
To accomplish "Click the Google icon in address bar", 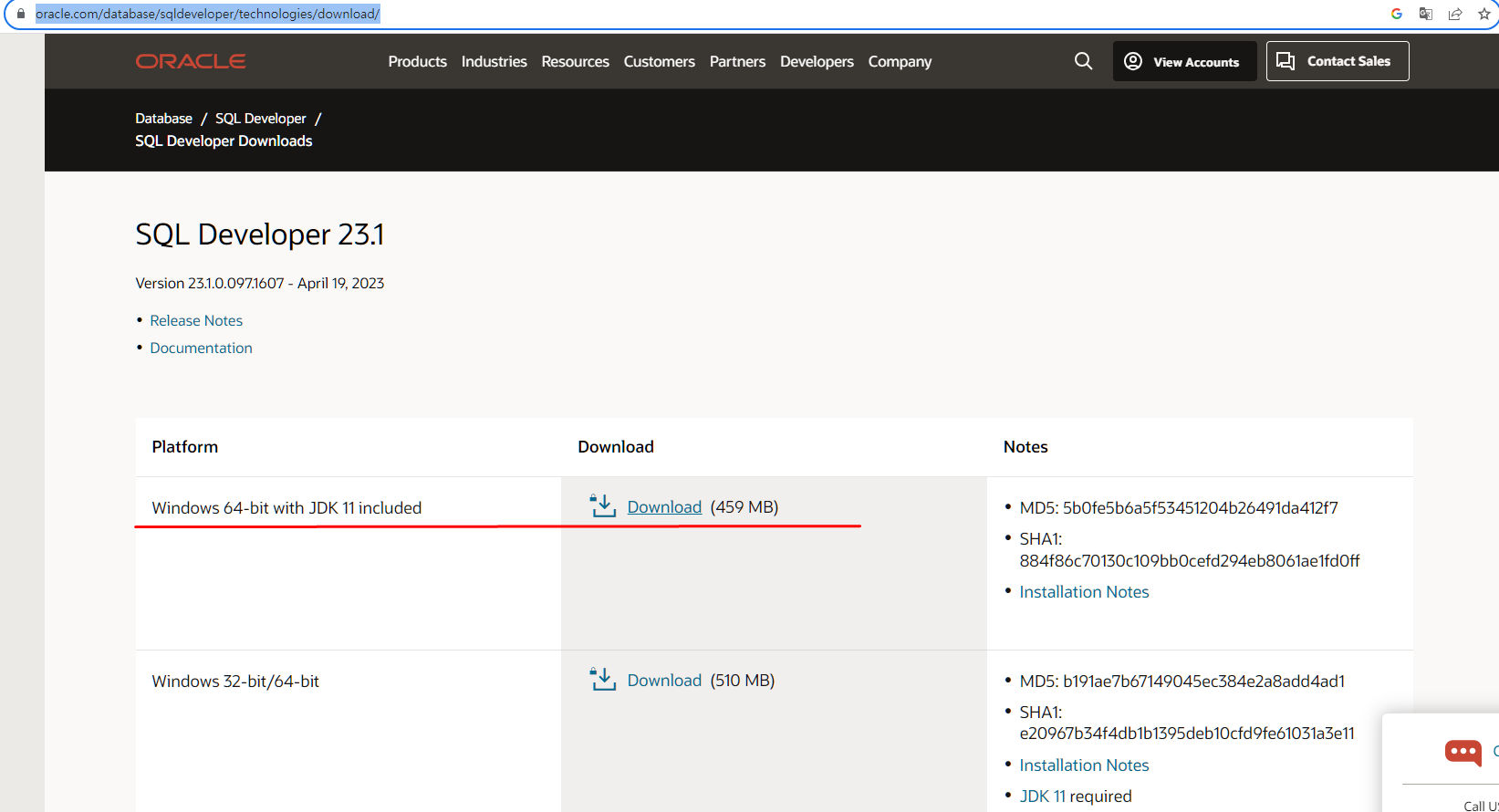I will point(1396,14).
